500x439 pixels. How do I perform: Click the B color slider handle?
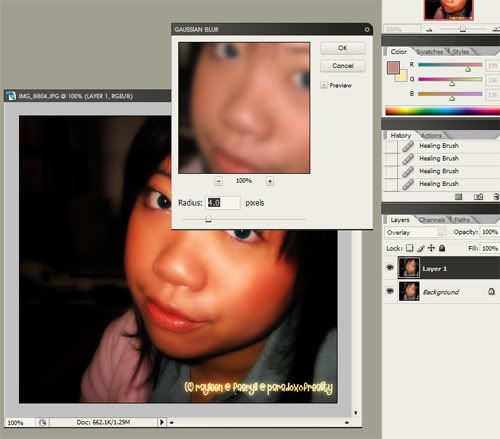(452, 98)
